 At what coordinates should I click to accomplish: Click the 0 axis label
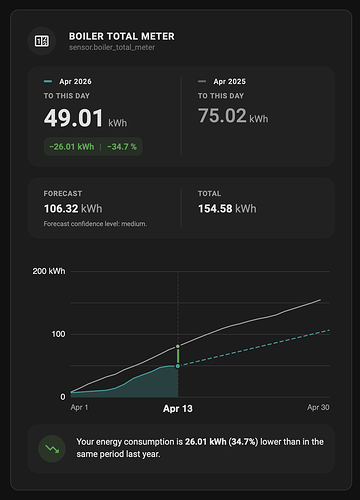click(63, 397)
